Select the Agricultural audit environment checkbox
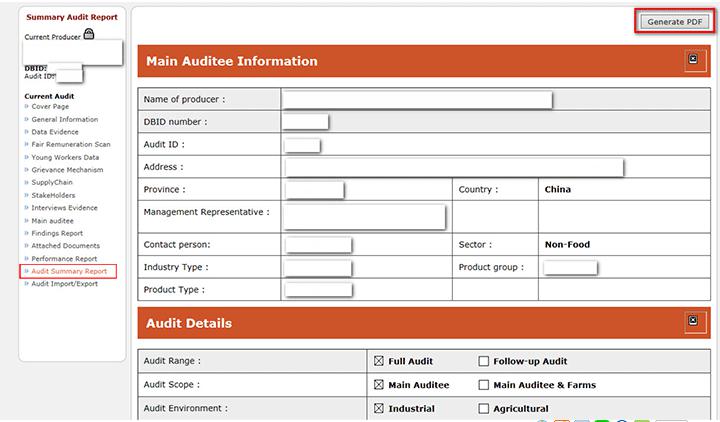The image size is (720, 422). point(484,408)
